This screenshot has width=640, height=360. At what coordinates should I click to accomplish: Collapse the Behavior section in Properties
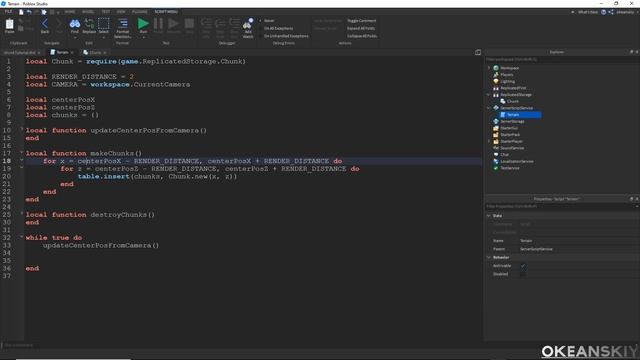click(489, 258)
